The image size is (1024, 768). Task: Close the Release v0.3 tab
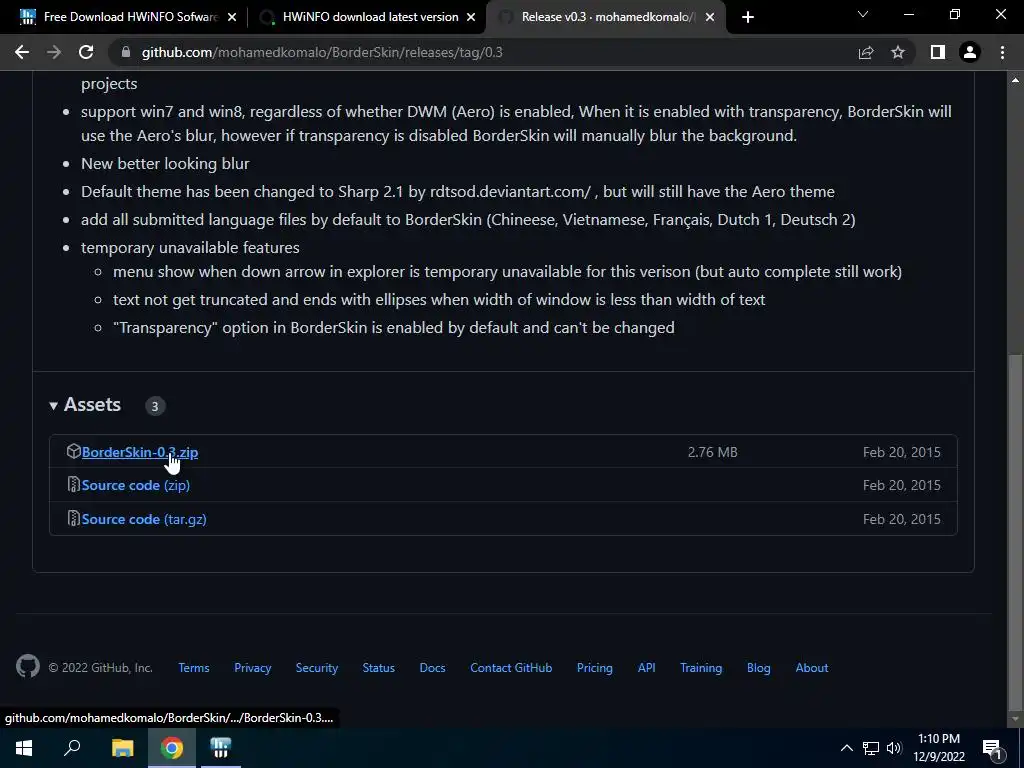pos(711,17)
